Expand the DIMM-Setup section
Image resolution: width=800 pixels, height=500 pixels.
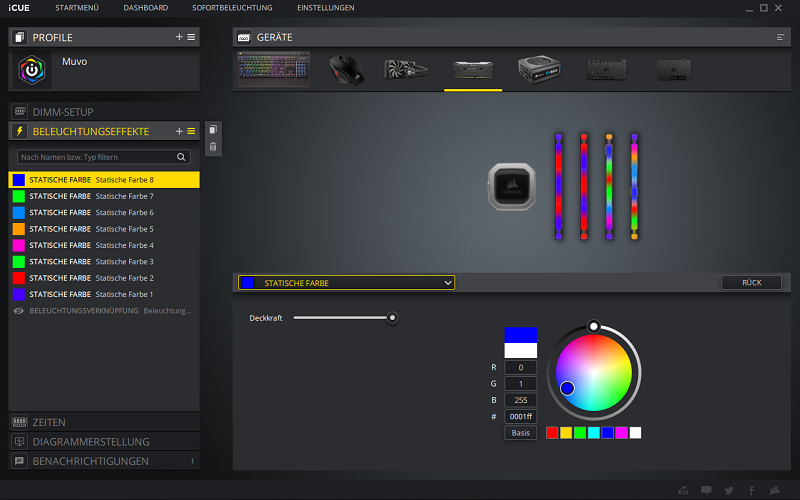pos(104,112)
